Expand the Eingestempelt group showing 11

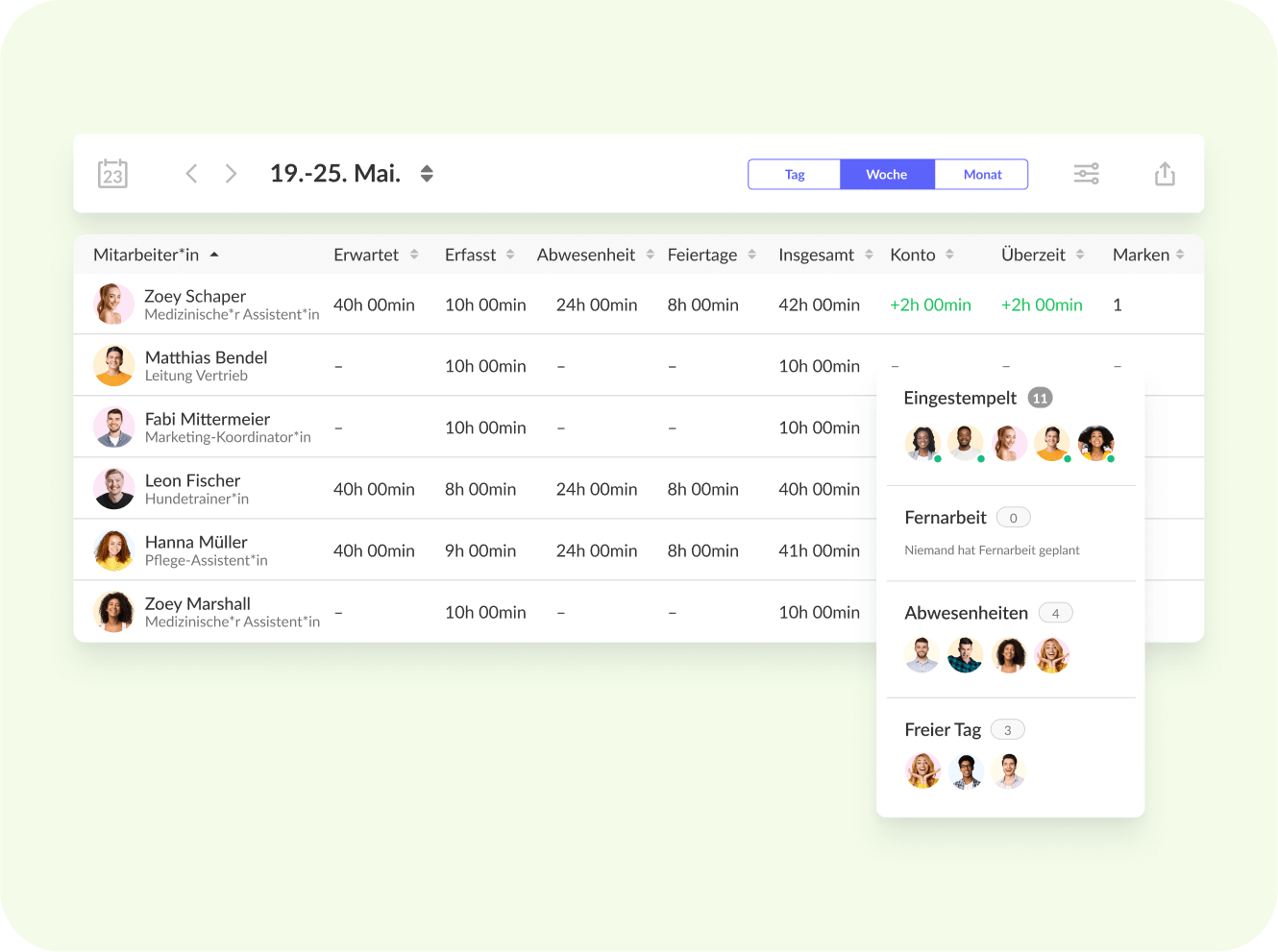(x=1040, y=397)
